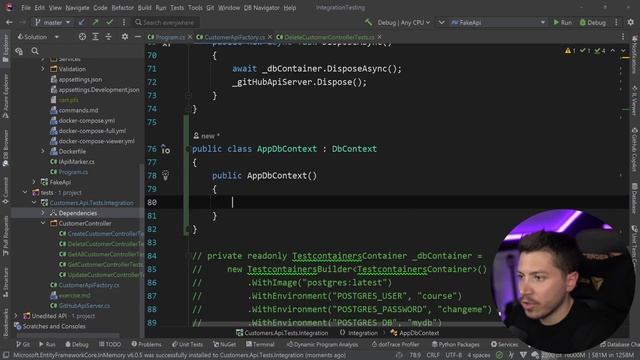Image resolution: width=640 pixels, height=360 pixels.
Task: Open the Commit tool window stripe
Action: pos(5,190)
